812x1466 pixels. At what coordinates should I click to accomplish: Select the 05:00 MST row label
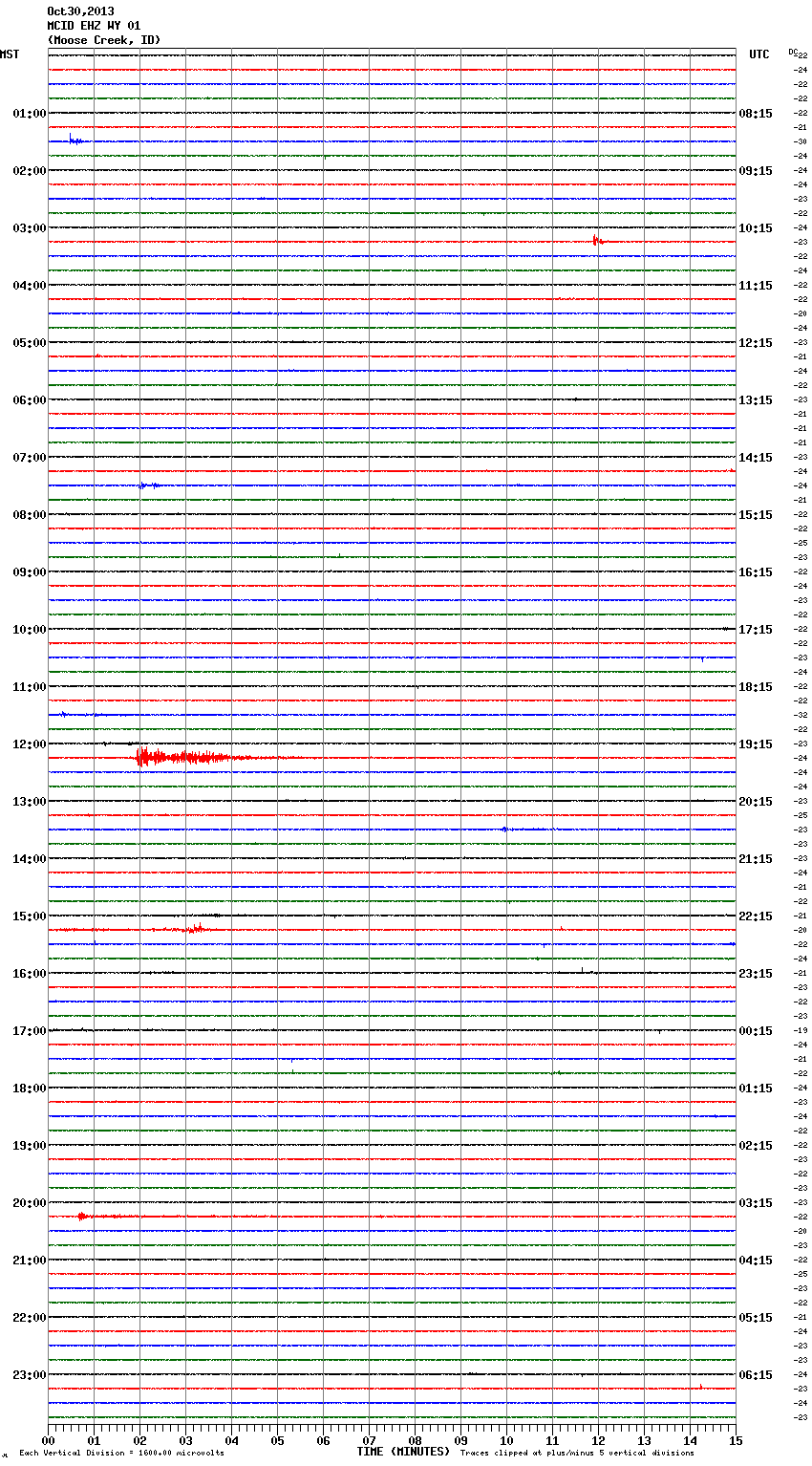[30, 343]
